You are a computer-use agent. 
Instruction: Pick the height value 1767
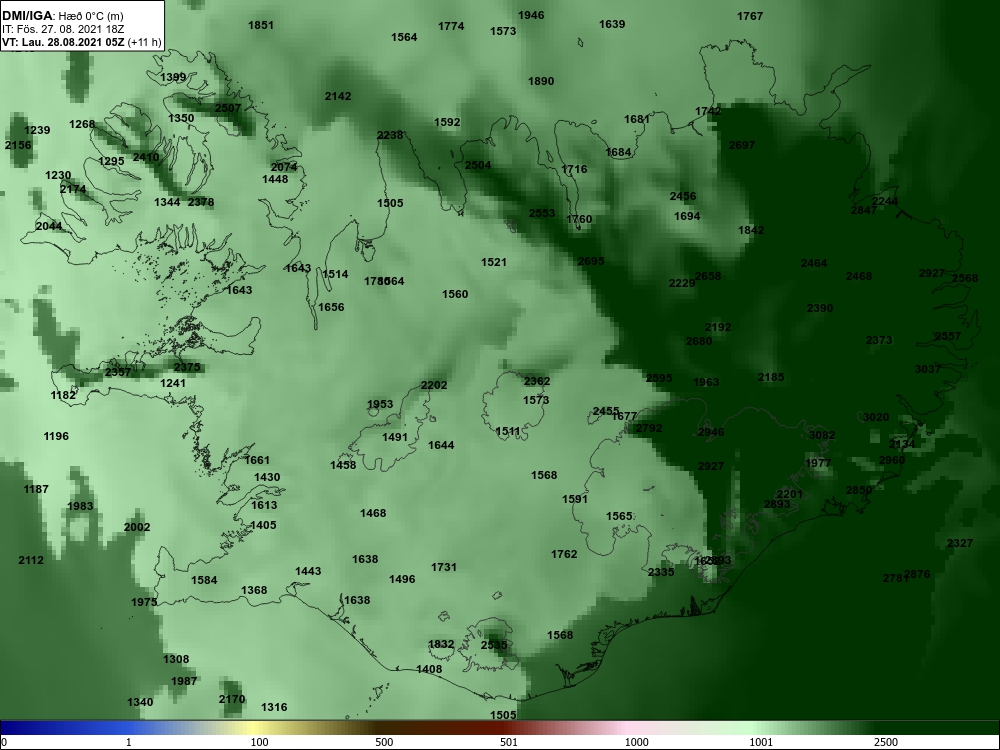(750, 17)
